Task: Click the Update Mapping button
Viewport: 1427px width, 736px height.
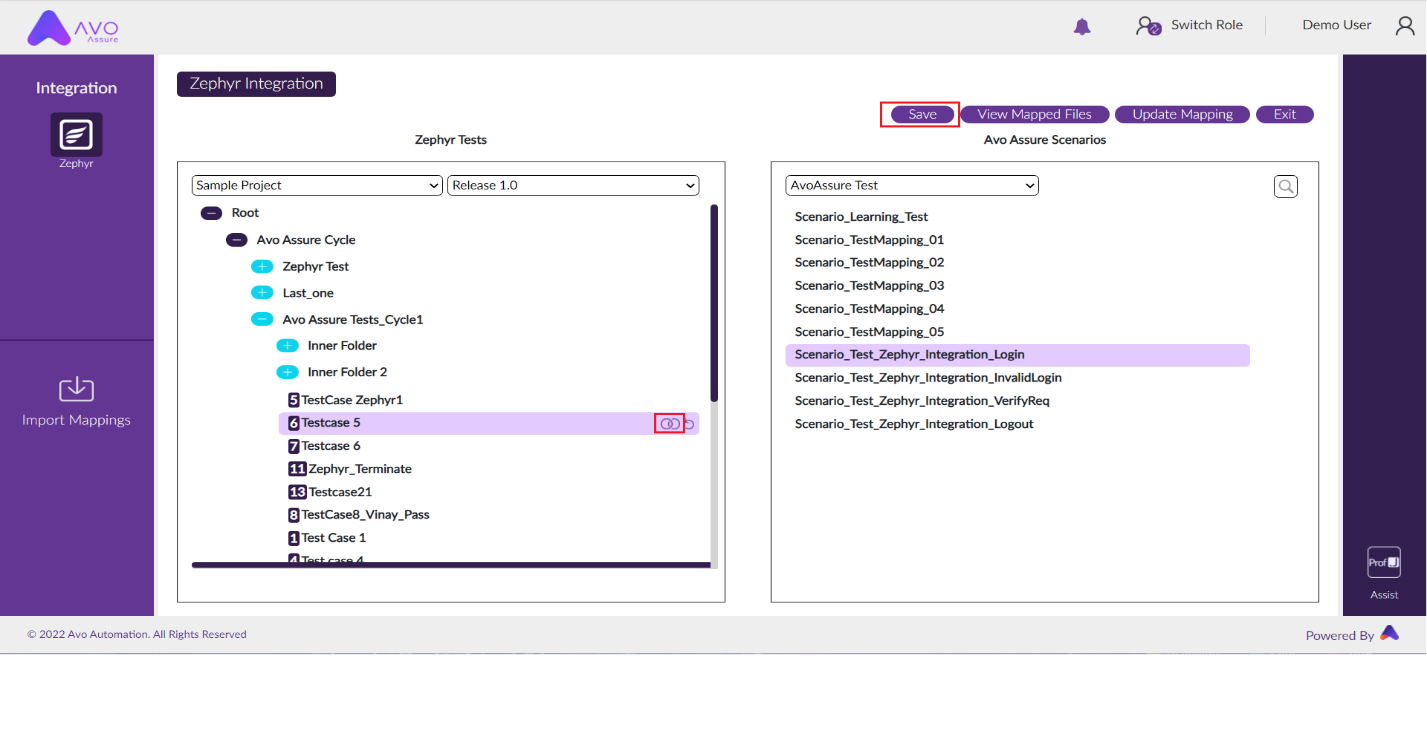Action: coord(1182,114)
